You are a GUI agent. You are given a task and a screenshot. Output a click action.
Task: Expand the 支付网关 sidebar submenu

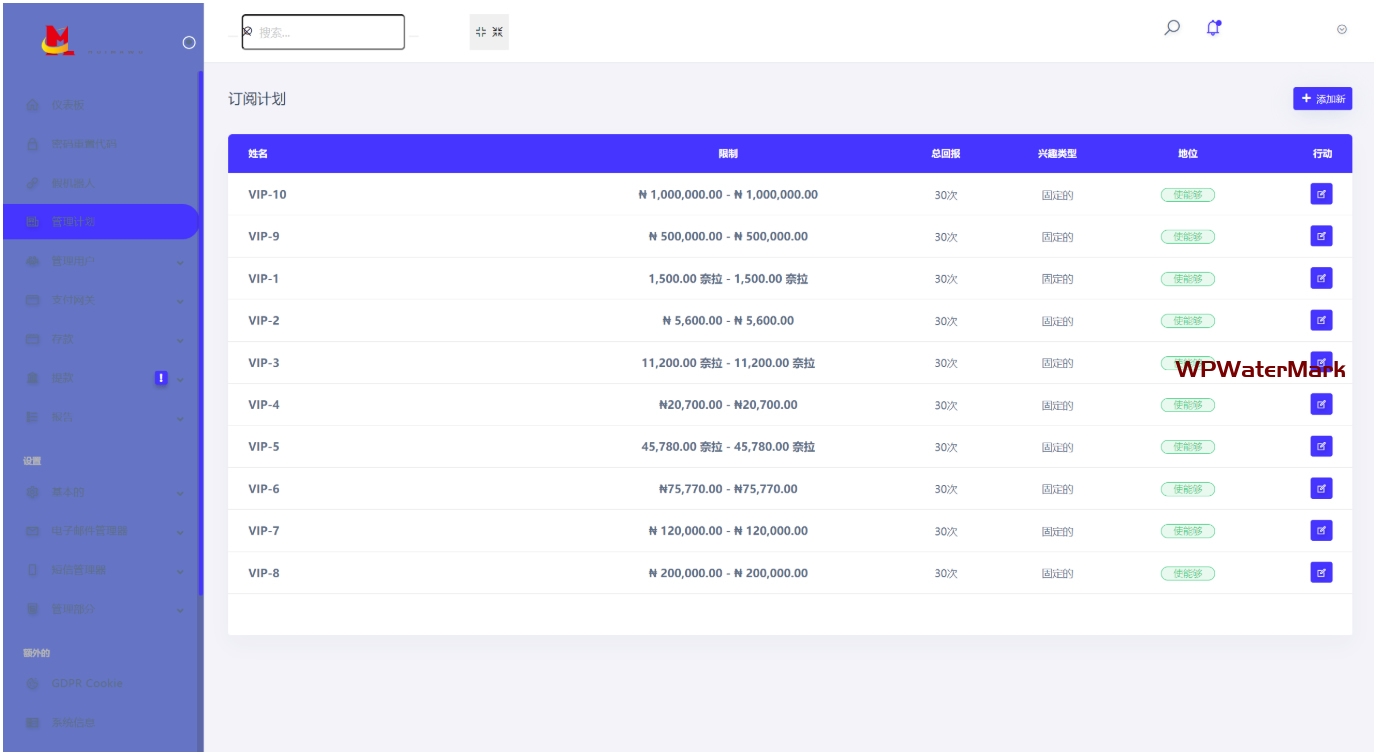coord(100,300)
